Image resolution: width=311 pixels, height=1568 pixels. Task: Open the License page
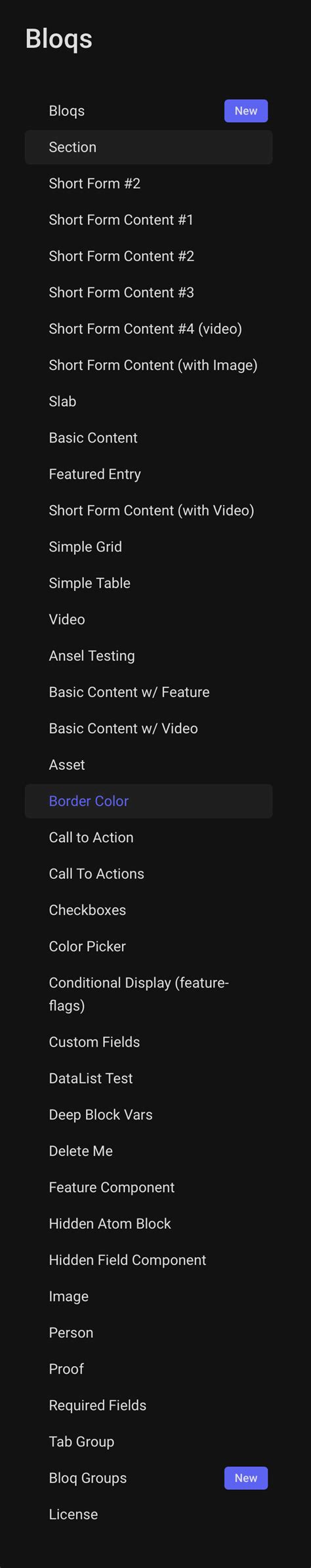[148, 1514]
